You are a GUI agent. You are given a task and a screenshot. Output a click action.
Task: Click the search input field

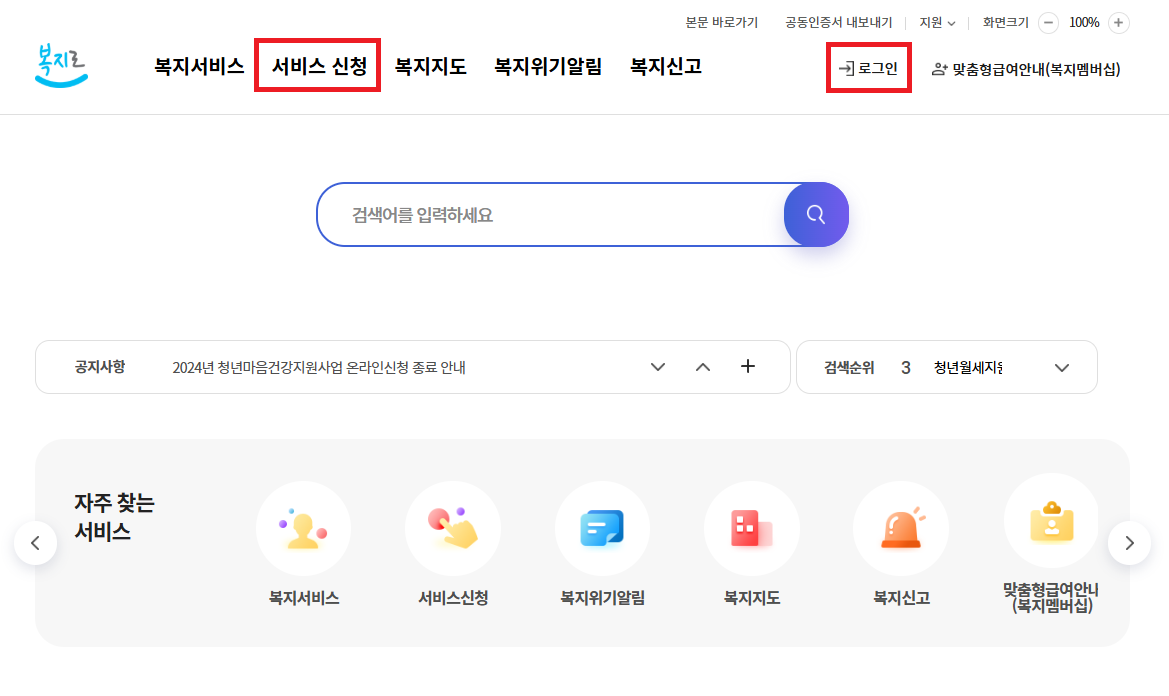550,214
